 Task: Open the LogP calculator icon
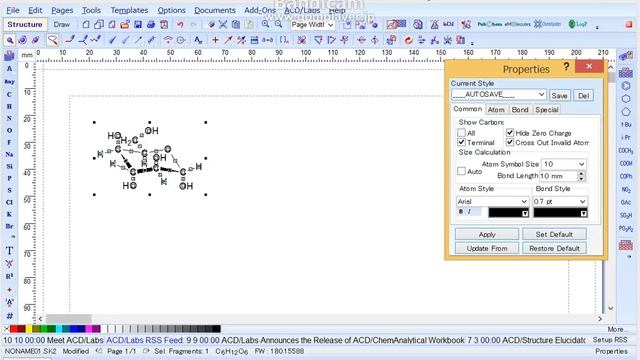[x=578, y=24]
